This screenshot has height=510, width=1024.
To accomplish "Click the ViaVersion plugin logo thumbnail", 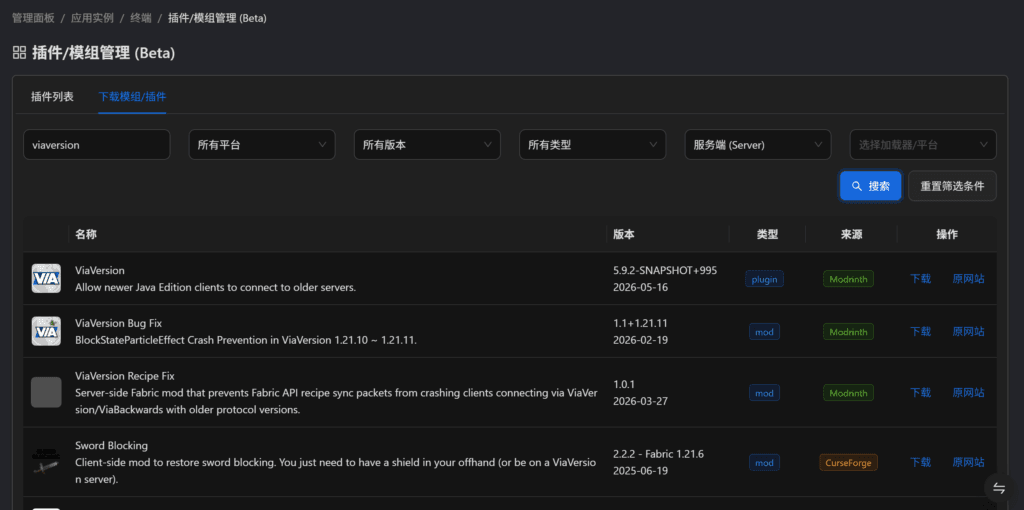I will pyautogui.click(x=46, y=278).
